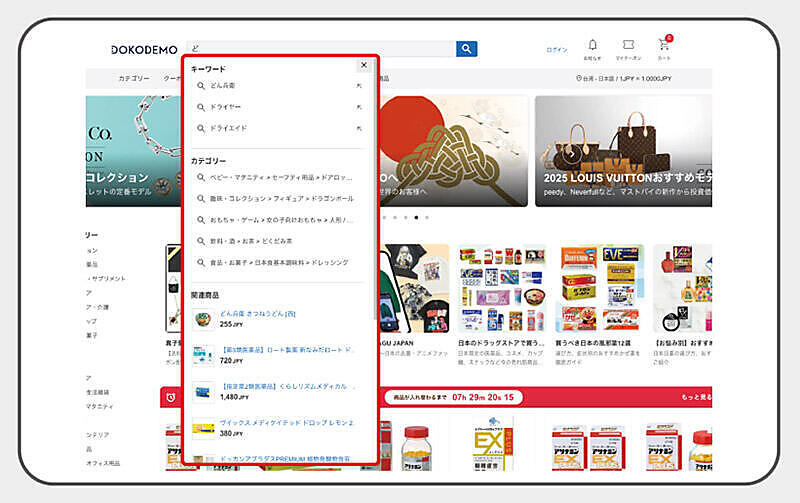Viewport: 800px width, 503px height.
Task: Open the カテゴリー navigation dropdown
Action: 134,78
